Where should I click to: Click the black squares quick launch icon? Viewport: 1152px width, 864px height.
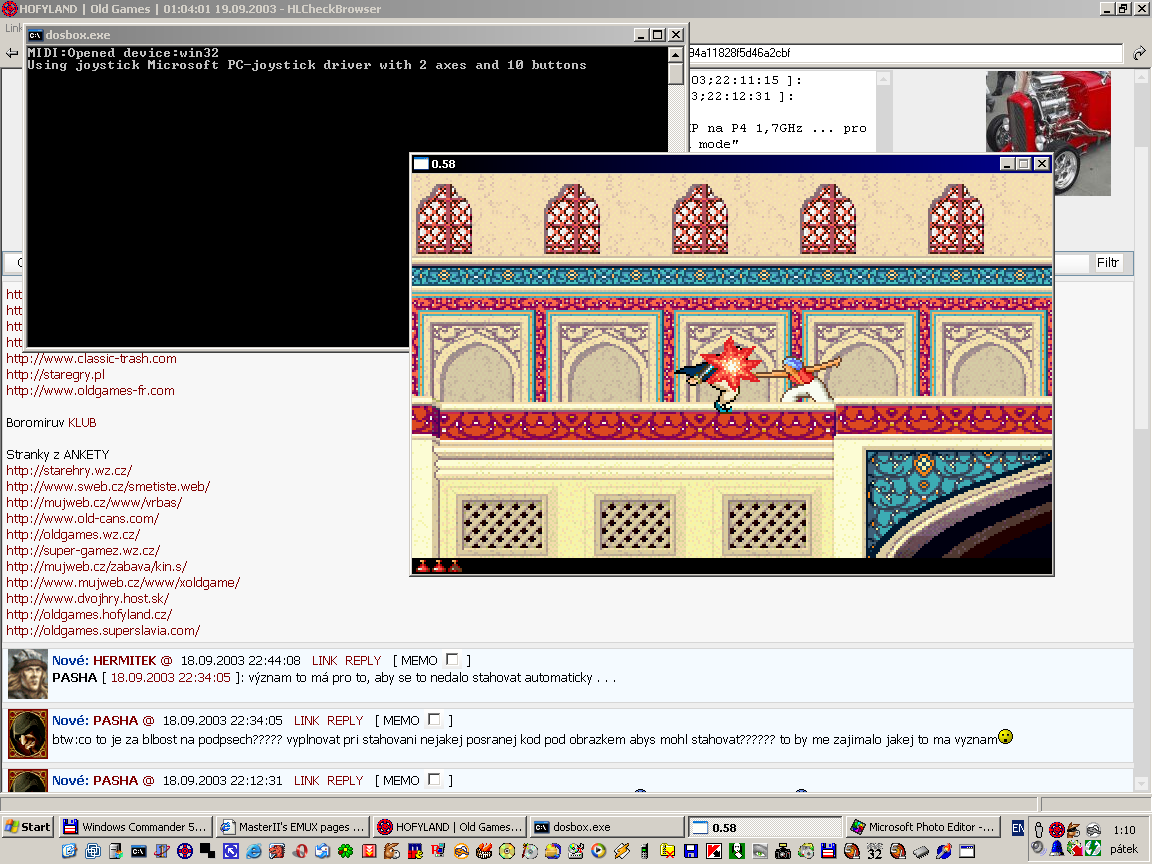point(207,851)
